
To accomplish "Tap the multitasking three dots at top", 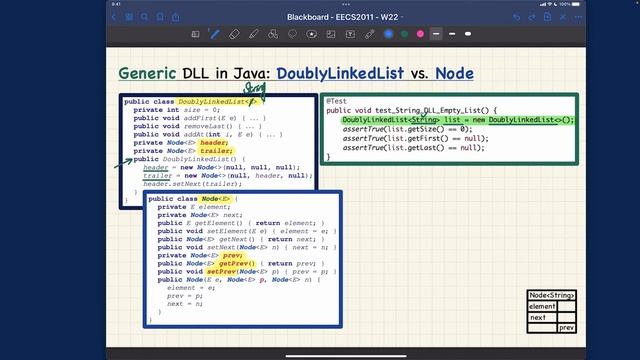I will pyautogui.click(x=346, y=4).
